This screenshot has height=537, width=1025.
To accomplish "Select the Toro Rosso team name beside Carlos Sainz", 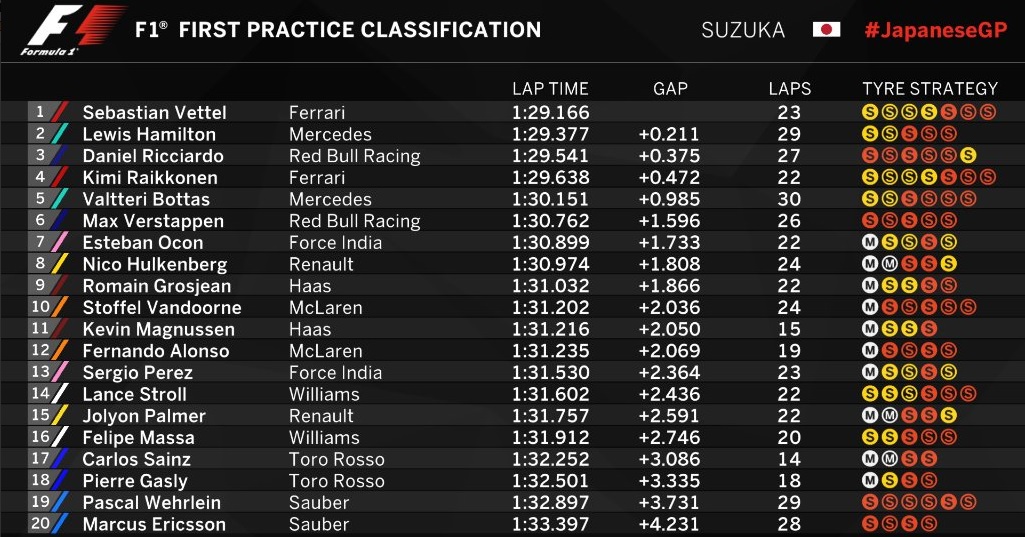I will click(x=336, y=460).
